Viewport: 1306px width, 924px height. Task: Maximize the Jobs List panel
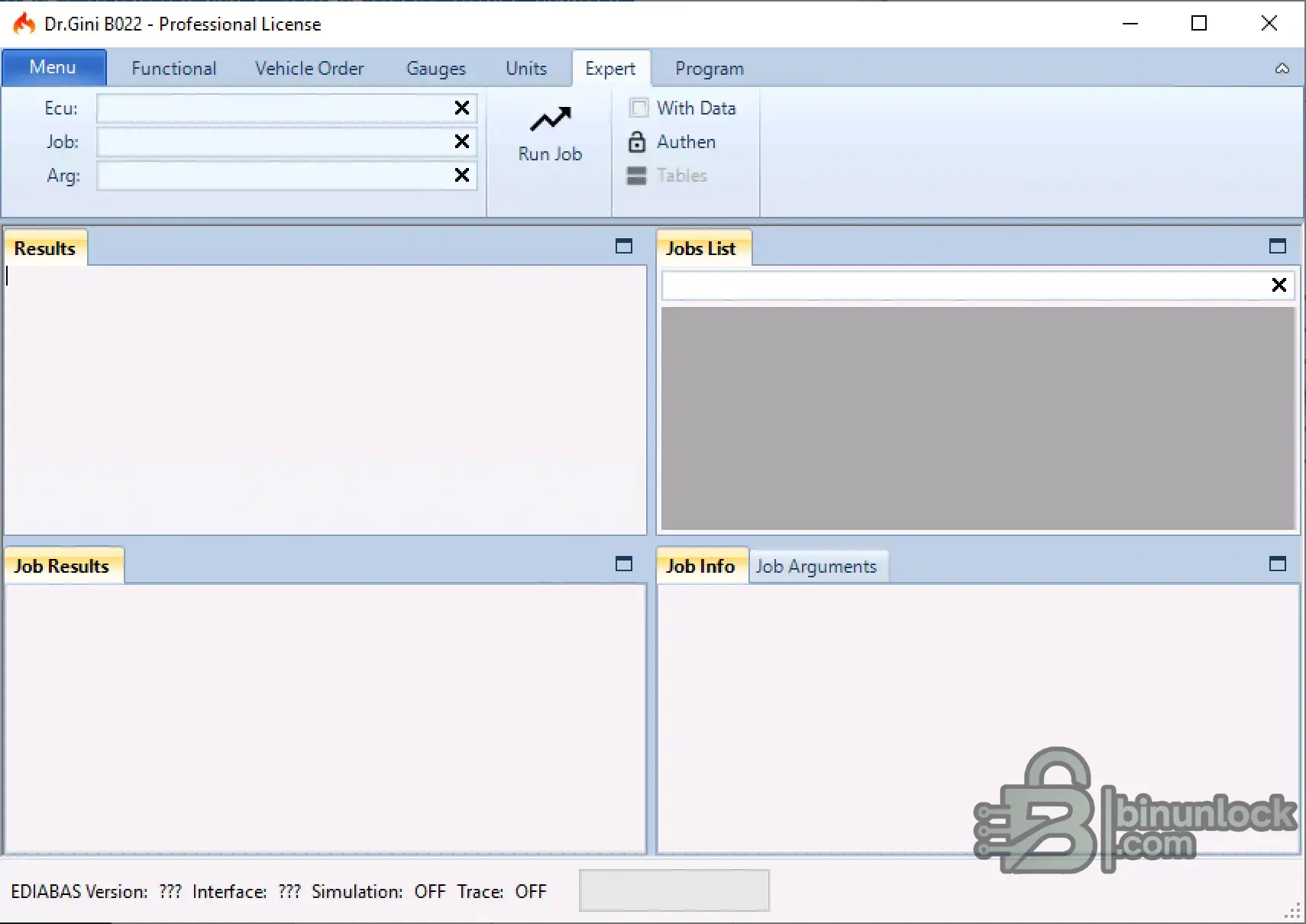1278,246
